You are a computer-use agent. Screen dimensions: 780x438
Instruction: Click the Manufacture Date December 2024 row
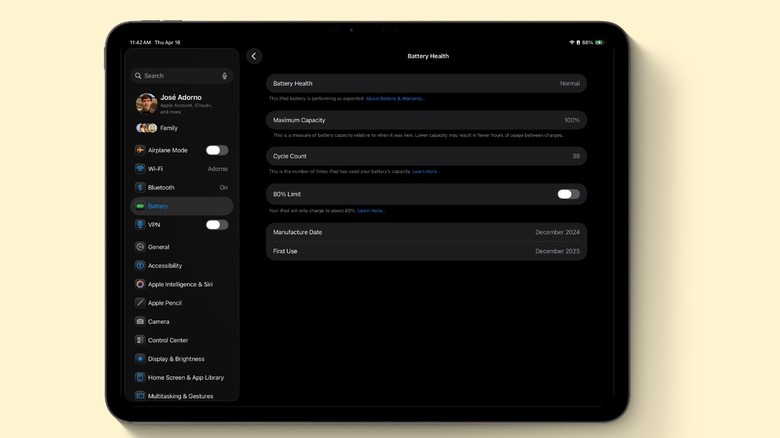point(426,232)
